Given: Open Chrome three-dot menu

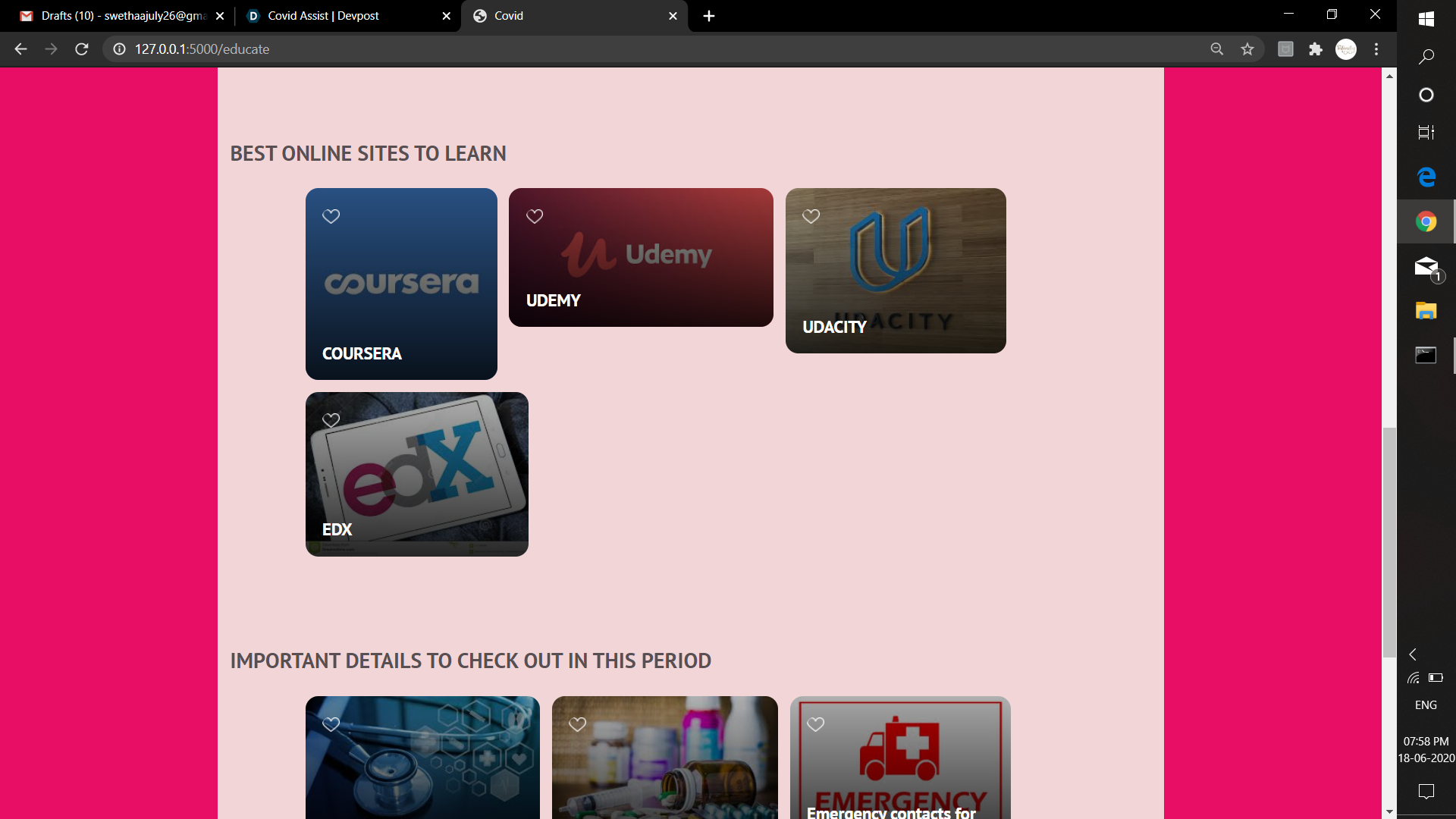Looking at the screenshot, I should click(1376, 49).
